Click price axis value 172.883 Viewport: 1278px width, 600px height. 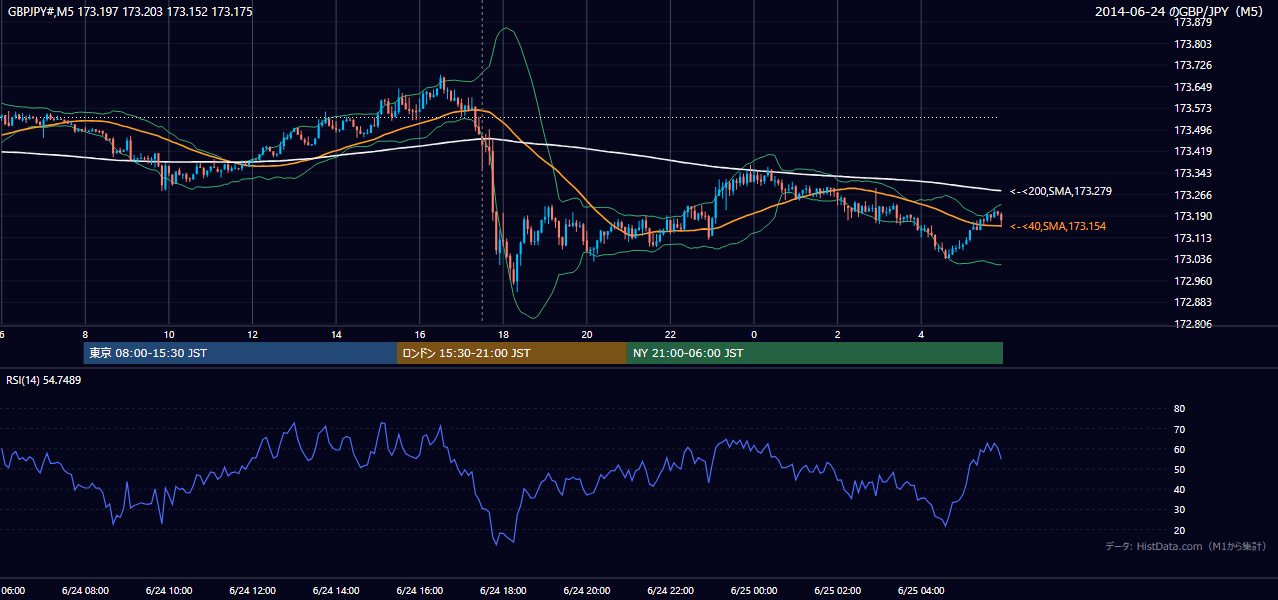click(x=1192, y=303)
